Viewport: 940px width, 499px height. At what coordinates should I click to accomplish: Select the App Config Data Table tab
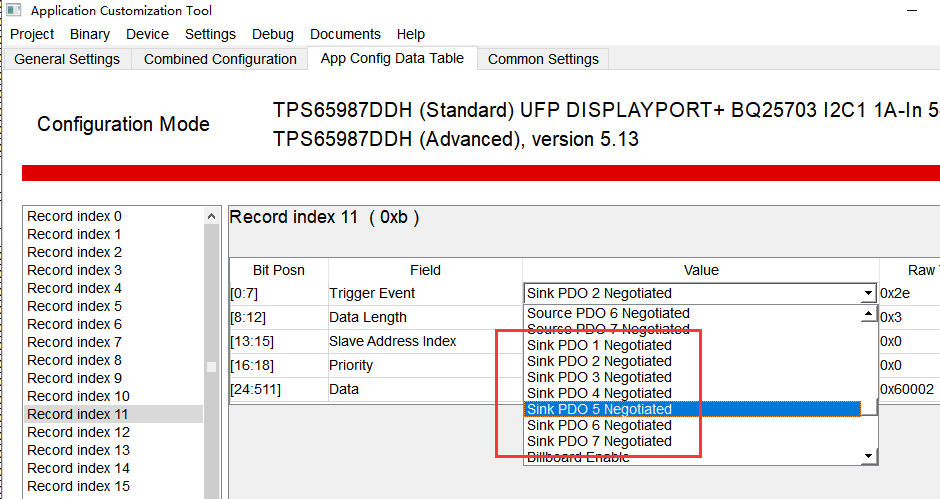tap(392, 58)
